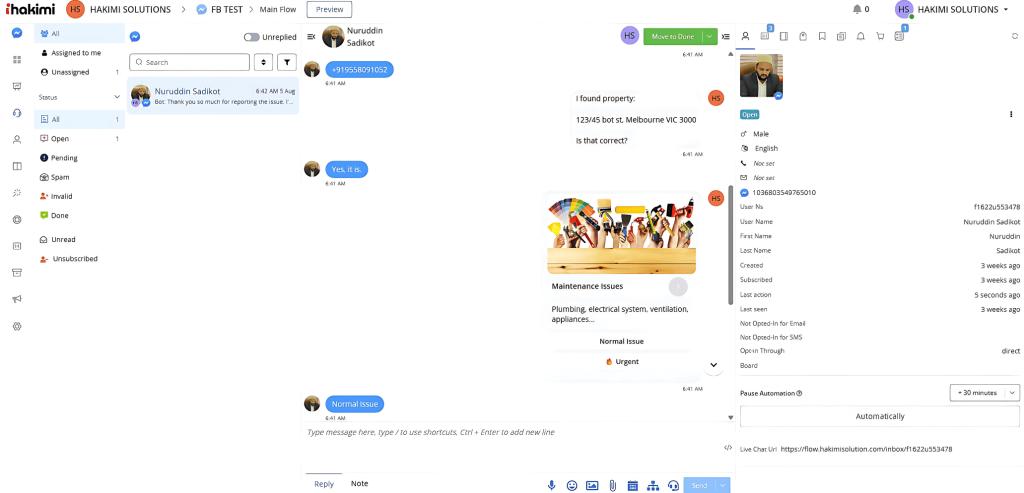Click the paperclip attachment icon
1024x493 pixels.
click(x=613, y=485)
